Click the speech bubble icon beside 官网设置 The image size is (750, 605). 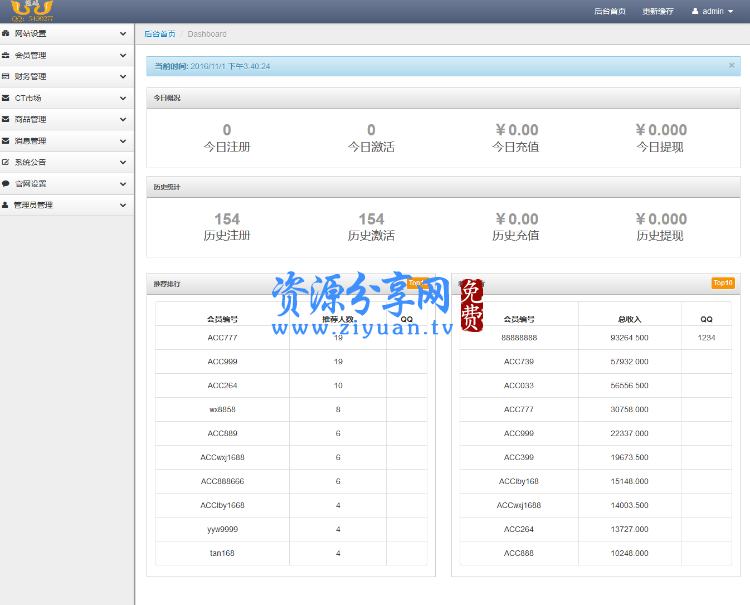pyautogui.click(x=6, y=184)
